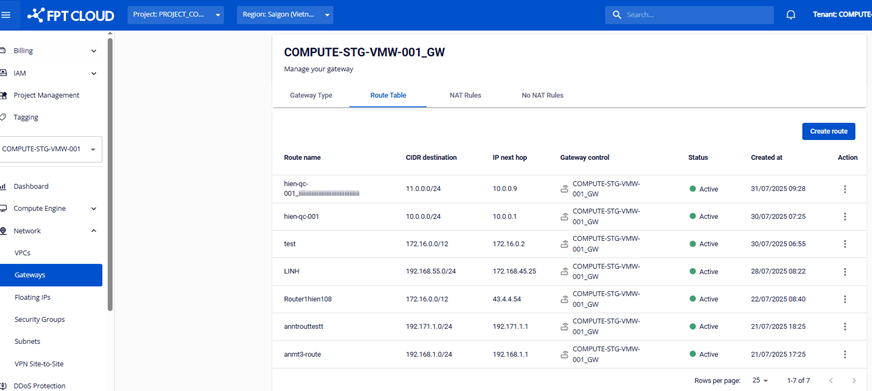The height and width of the screenshot is (391, 872).
Task: Click the Gateway control column header
Action: (584, 157)
